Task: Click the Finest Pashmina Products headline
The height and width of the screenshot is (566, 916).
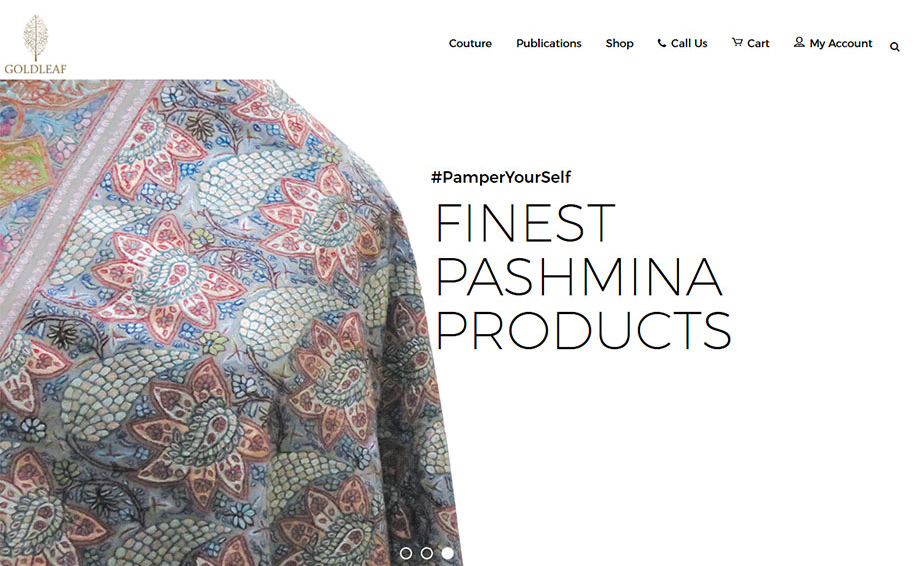Action: pos(583,276)
